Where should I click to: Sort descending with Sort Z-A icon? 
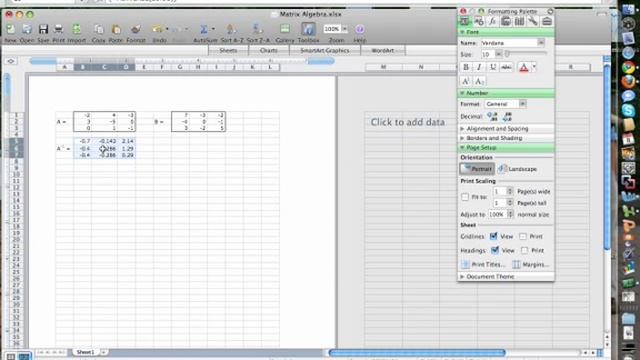tap(257, 29)
